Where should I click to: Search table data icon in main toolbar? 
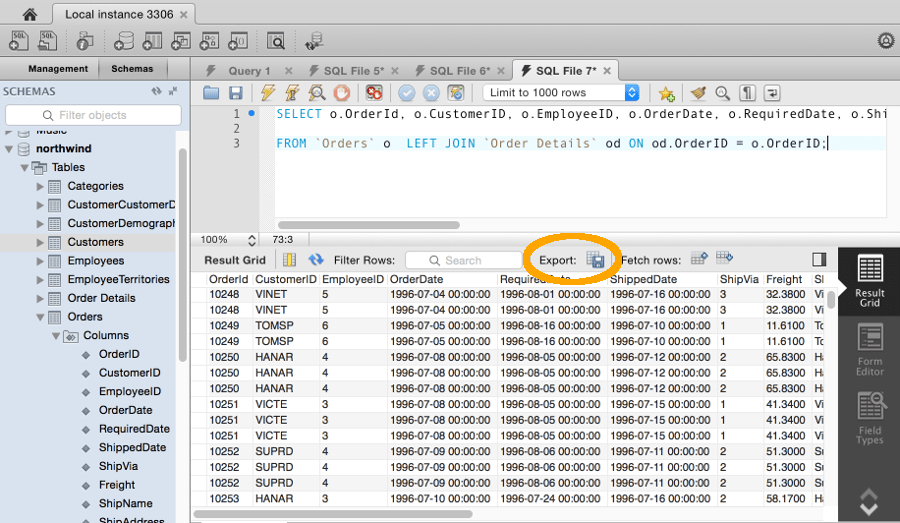point(276,41)
